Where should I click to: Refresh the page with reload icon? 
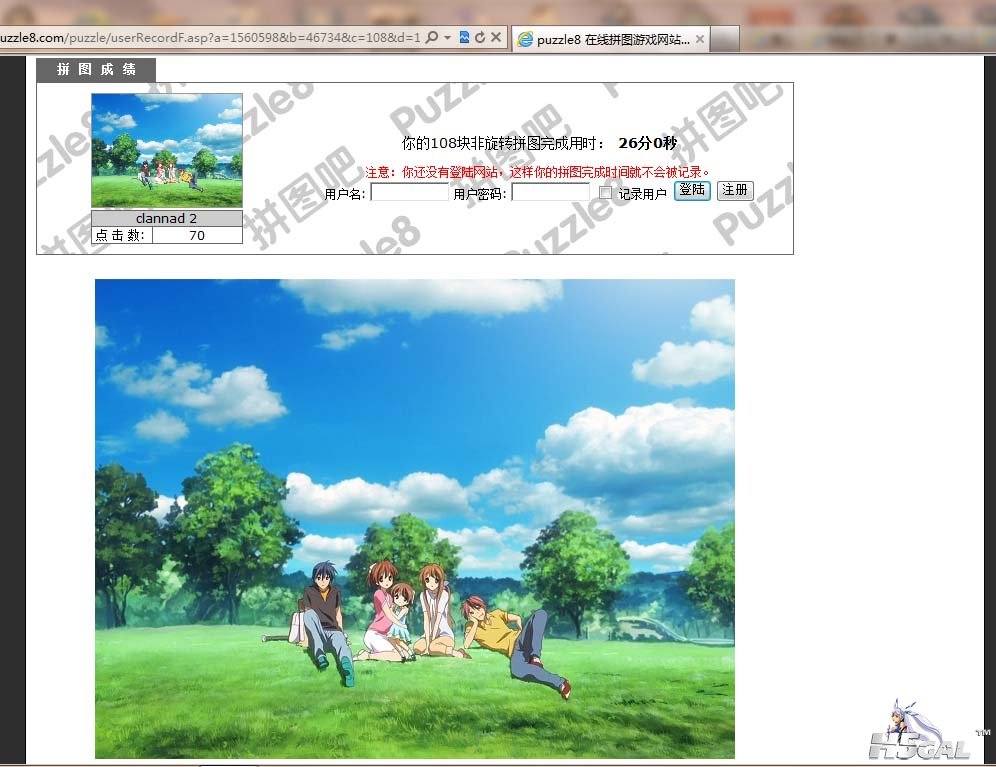480,37
